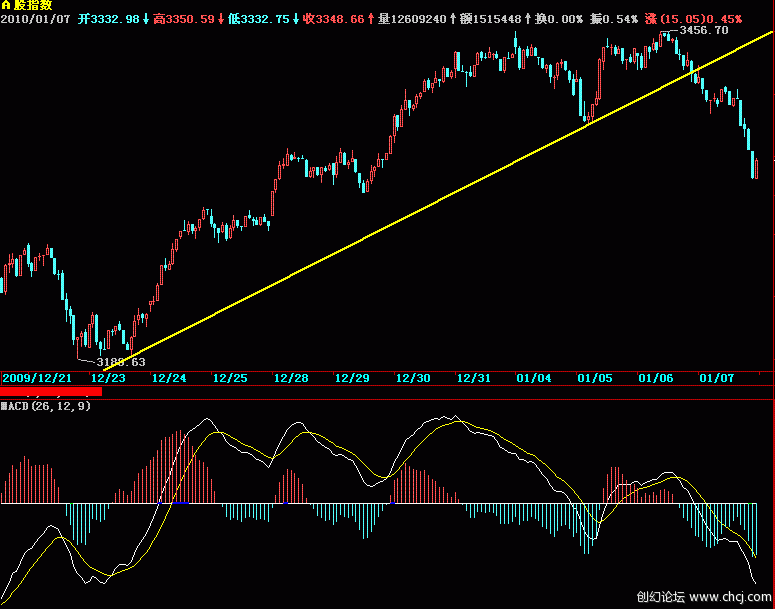The image size is (775, 609).
Task: Click the yellow A icon beside 股指数
Action: tap(5, 6)
